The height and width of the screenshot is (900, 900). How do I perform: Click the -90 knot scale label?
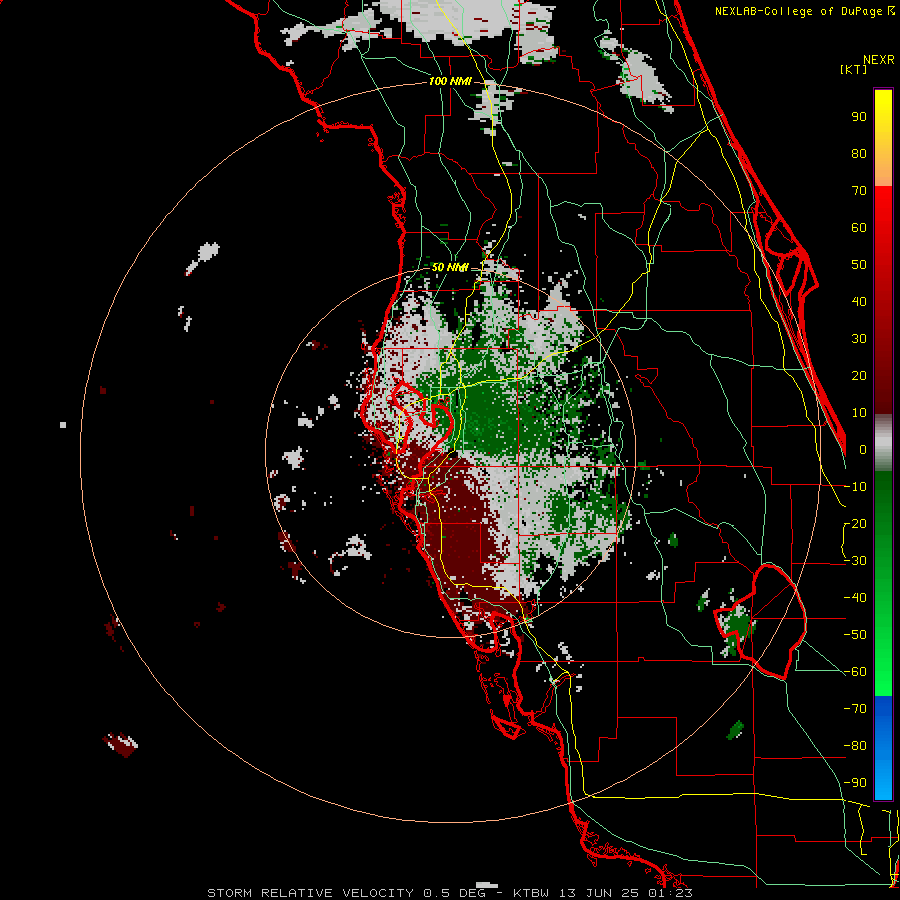click(855, 783)
